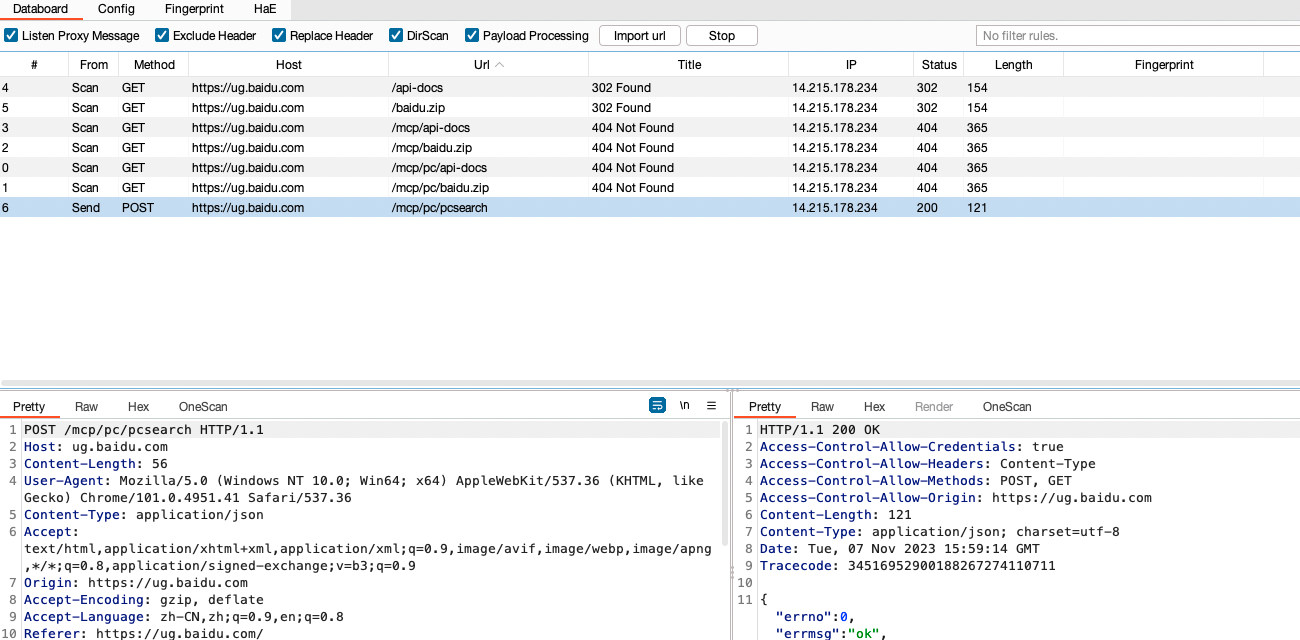Select the row with Url /baidu.zip
The image size is (1300, 640).
(x=650, y=107)
